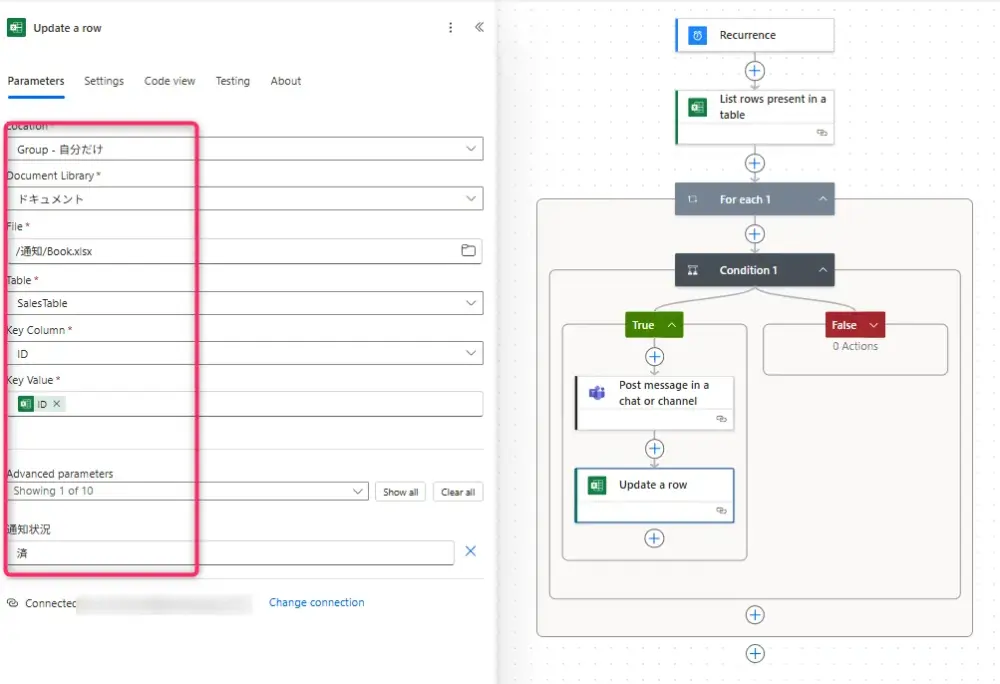
Task: Click the Change connection link
Action: [x=316, y=603]
